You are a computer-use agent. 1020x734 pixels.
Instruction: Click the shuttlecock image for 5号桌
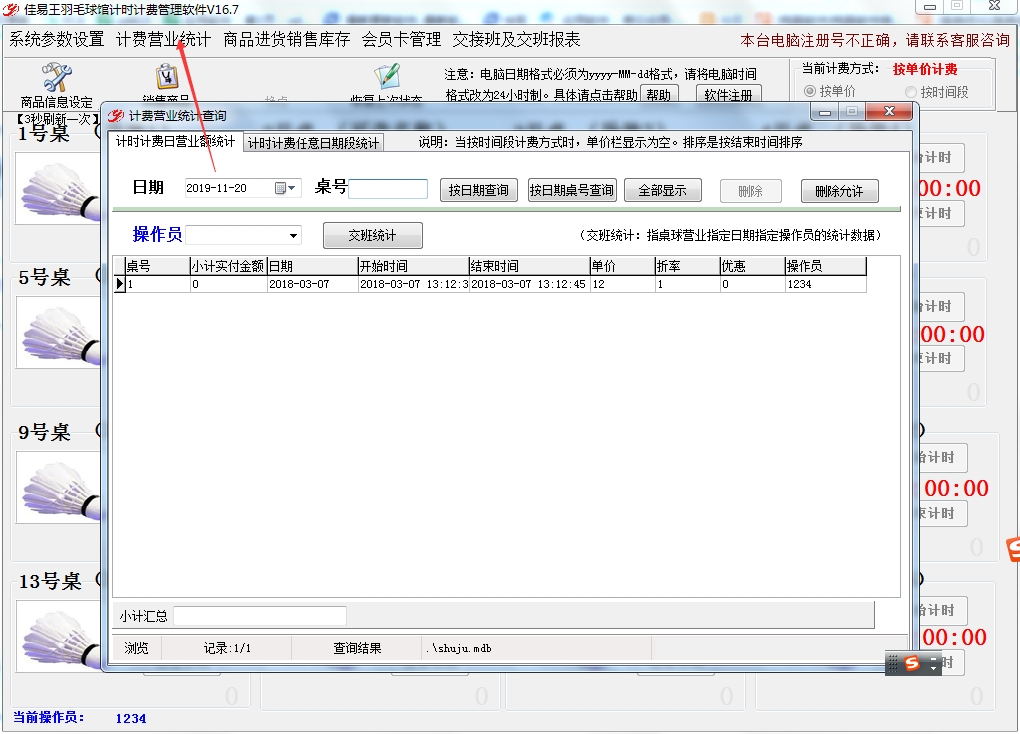point(59,333)
